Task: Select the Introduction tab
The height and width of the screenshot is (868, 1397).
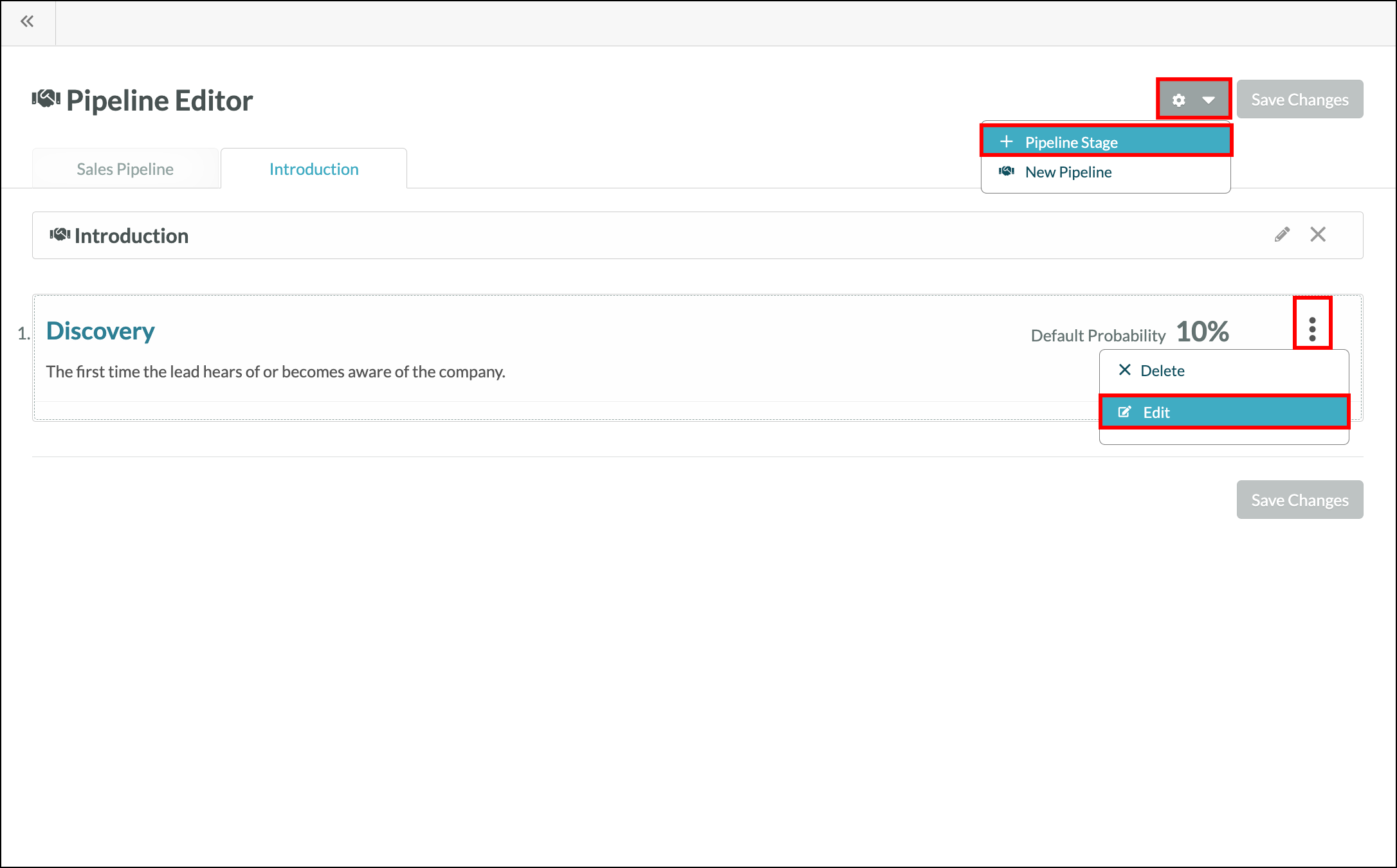Action: pos(314,168)
